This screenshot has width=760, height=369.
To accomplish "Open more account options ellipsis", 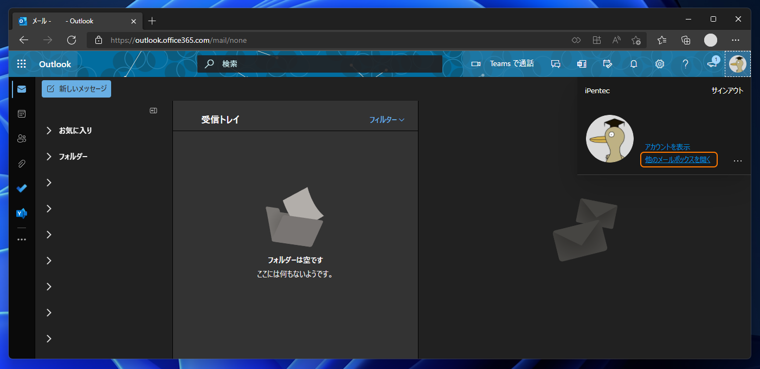I will (738, 160).
